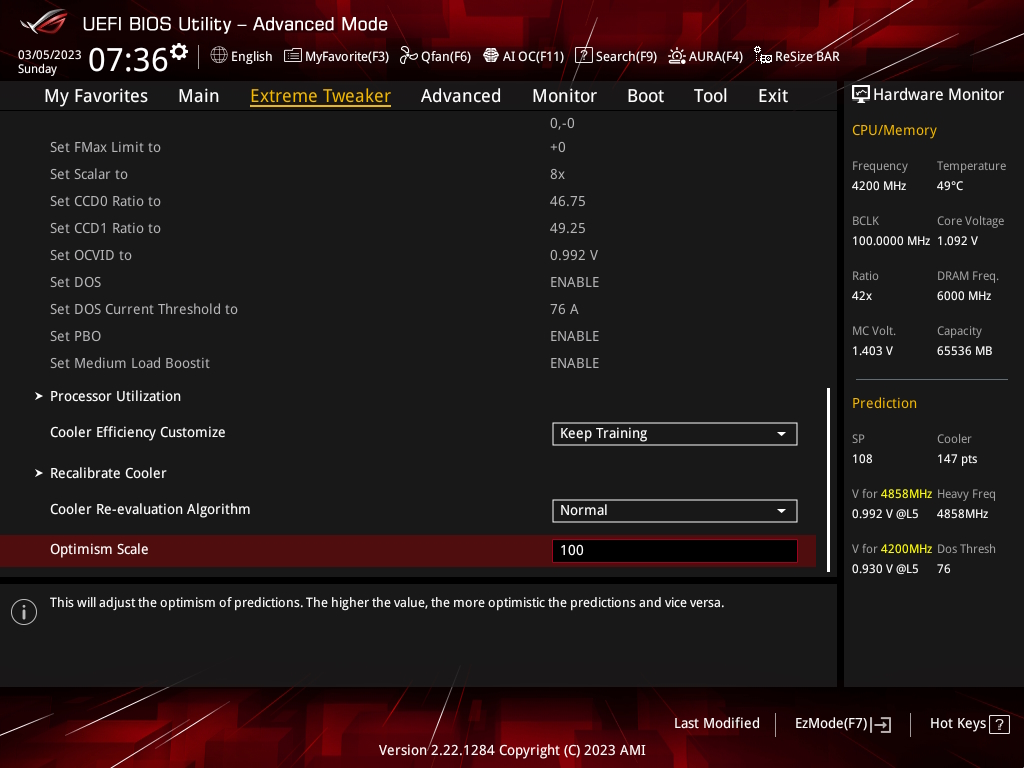Viewport: 1024px width, 768px height.
Task: Click CPU/Memory section heading
Action: point(894,131)
